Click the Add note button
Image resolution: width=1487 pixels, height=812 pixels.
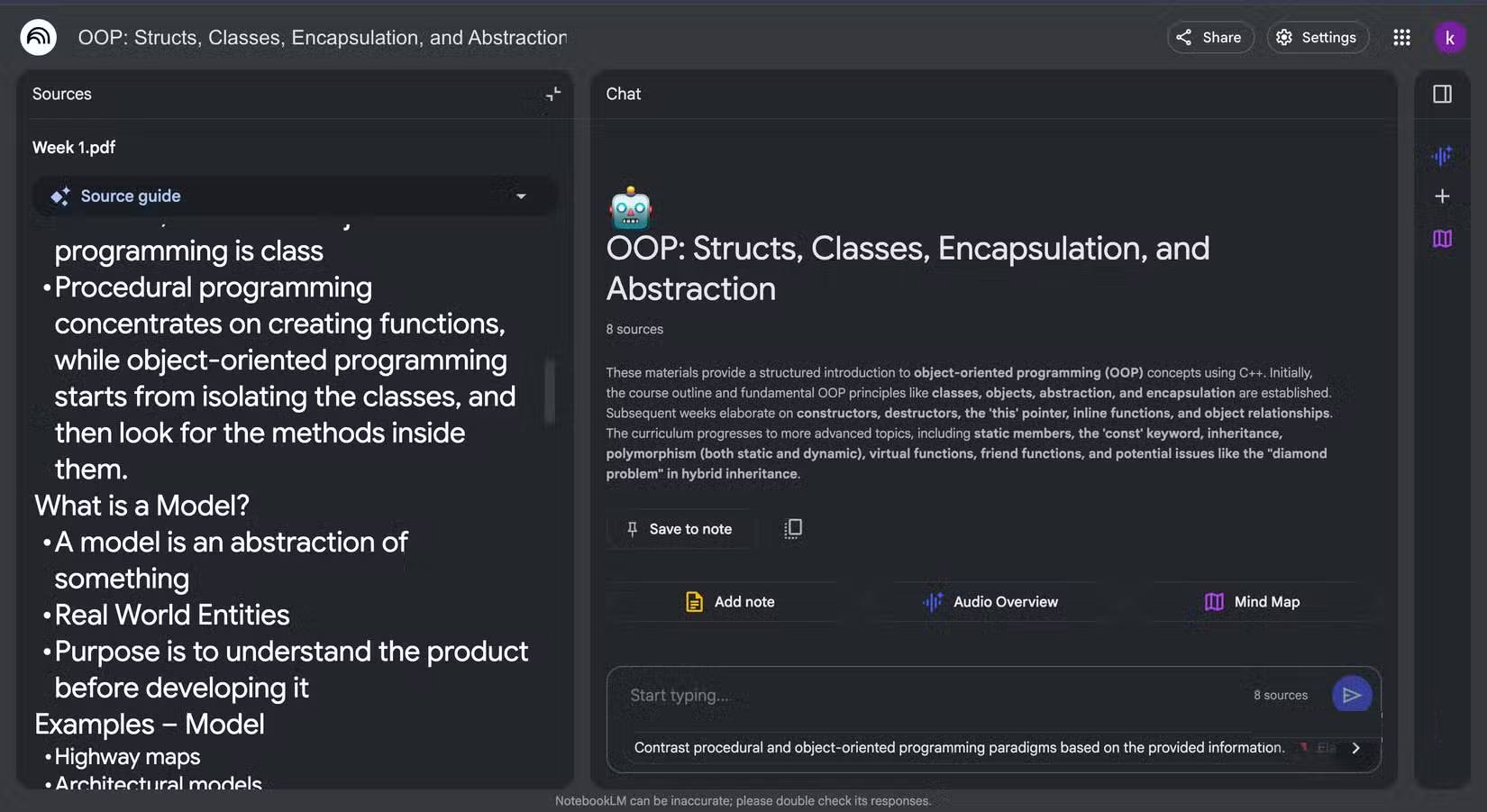[x=730, y=602]
